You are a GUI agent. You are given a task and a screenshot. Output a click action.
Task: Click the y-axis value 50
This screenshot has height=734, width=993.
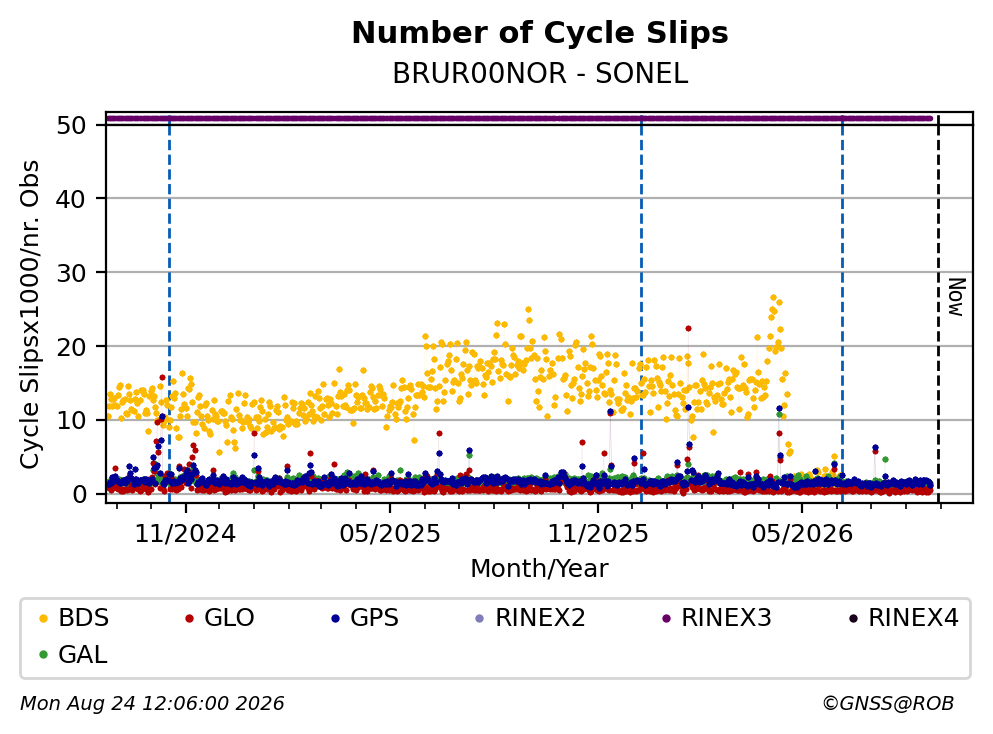[x=71, y=125]
